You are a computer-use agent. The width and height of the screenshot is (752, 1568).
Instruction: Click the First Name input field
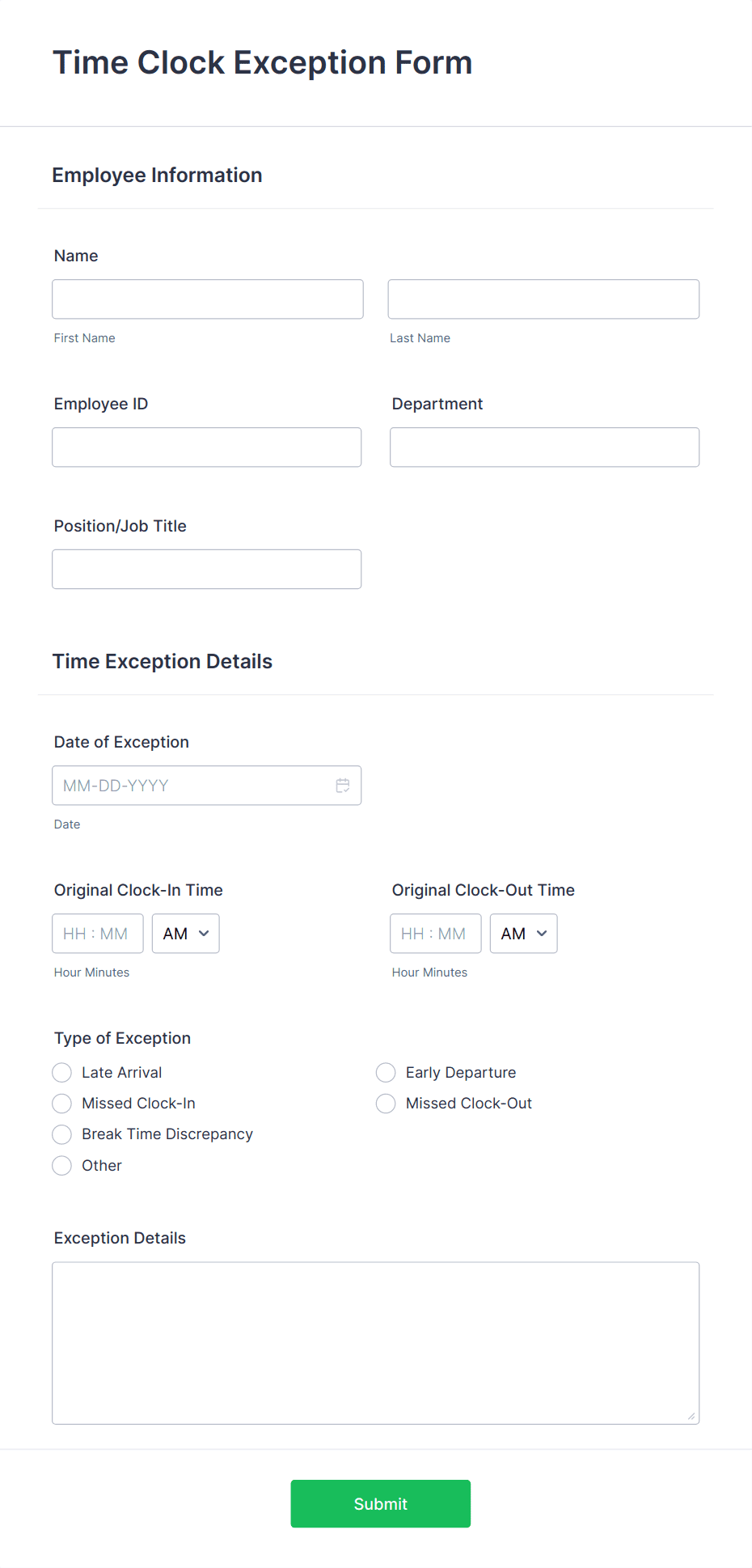[207, 299]
